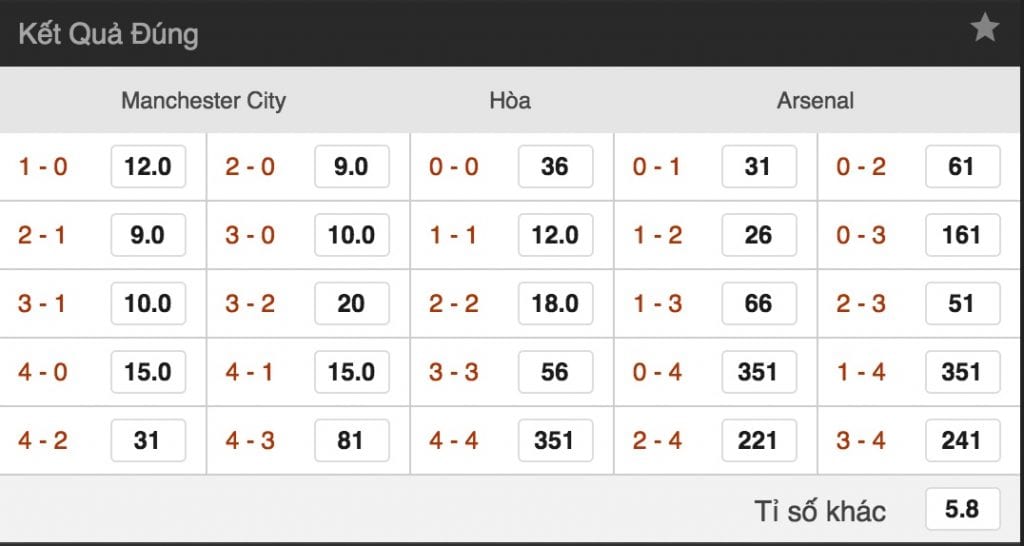Select the 1 - 0 odds 12.0
Screen dimensions: 1024x546
(148, 167)
